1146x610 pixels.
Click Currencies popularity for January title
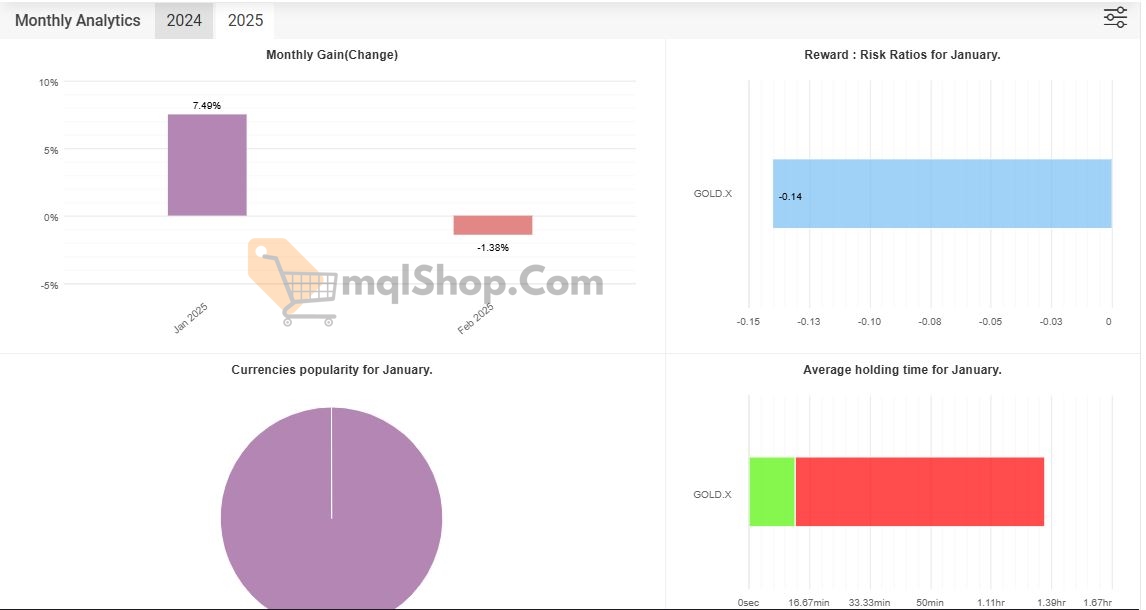tap(331, 369)
